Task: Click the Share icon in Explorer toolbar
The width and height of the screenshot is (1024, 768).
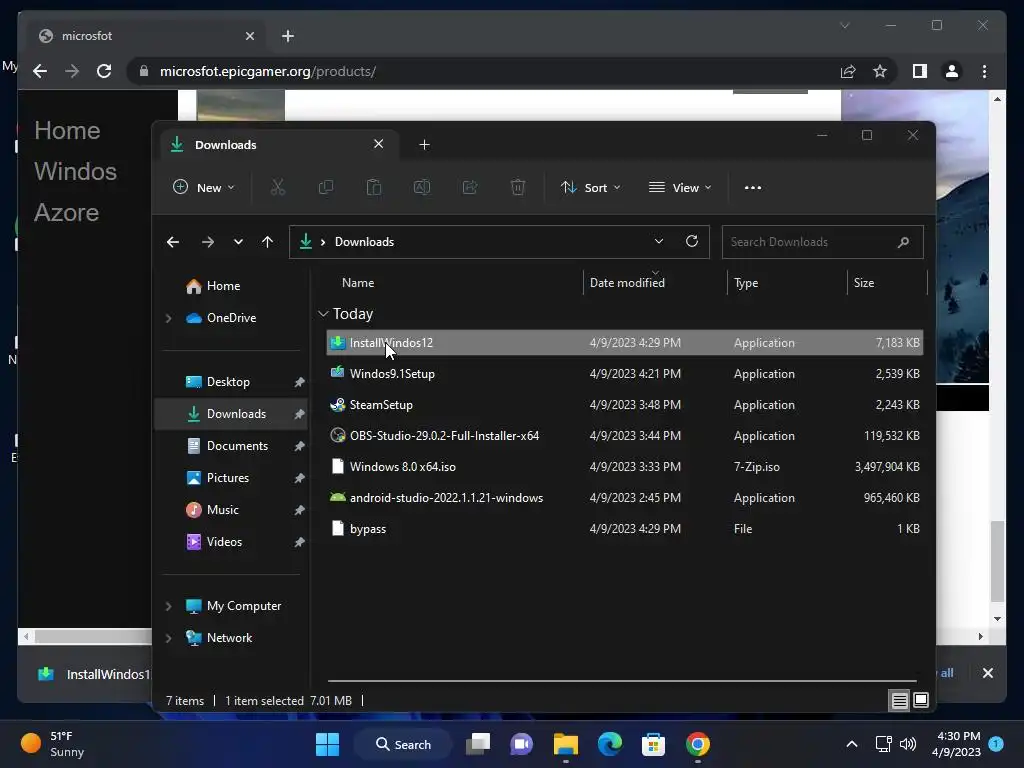Action: (470, 187)
